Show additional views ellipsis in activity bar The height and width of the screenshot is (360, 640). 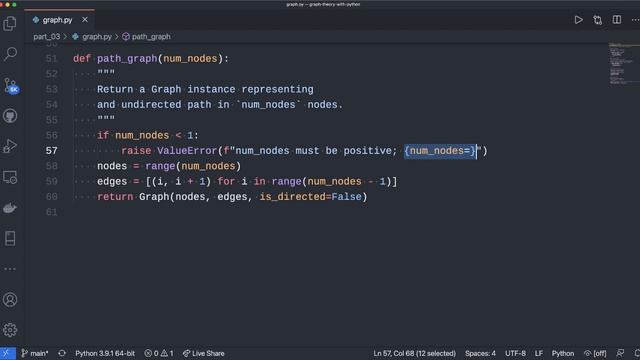pos(10,269)
